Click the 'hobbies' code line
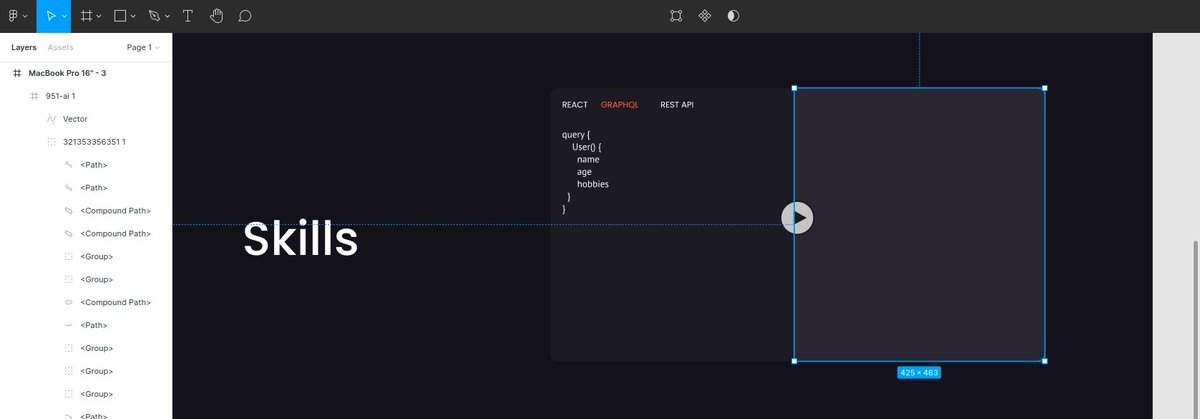The width and height of the screenshot is (1200, 419). point(593,184)
